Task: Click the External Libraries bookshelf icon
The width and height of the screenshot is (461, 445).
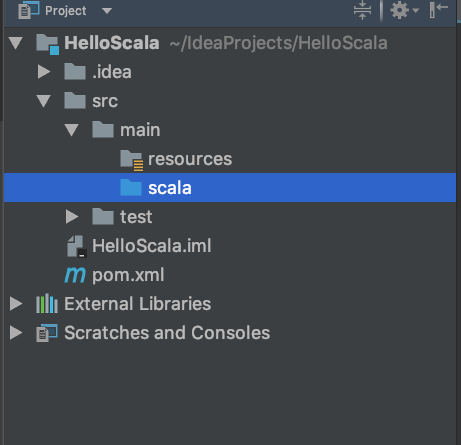Action: click(x=47, y=303)
